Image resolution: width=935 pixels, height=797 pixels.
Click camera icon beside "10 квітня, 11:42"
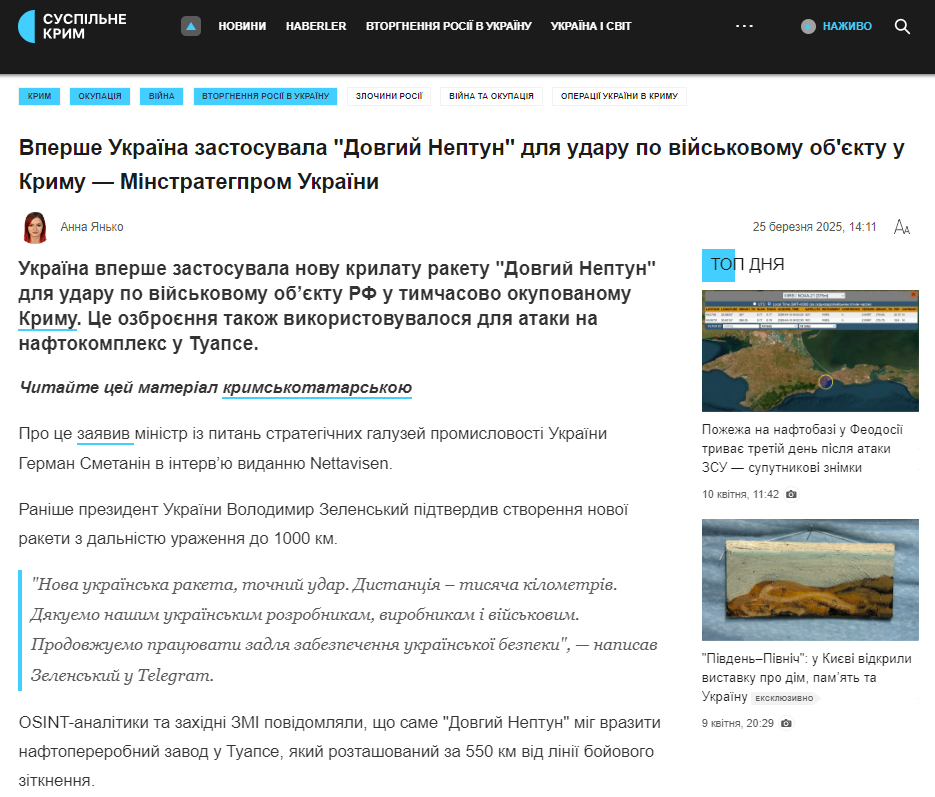[x=791, y=494]
